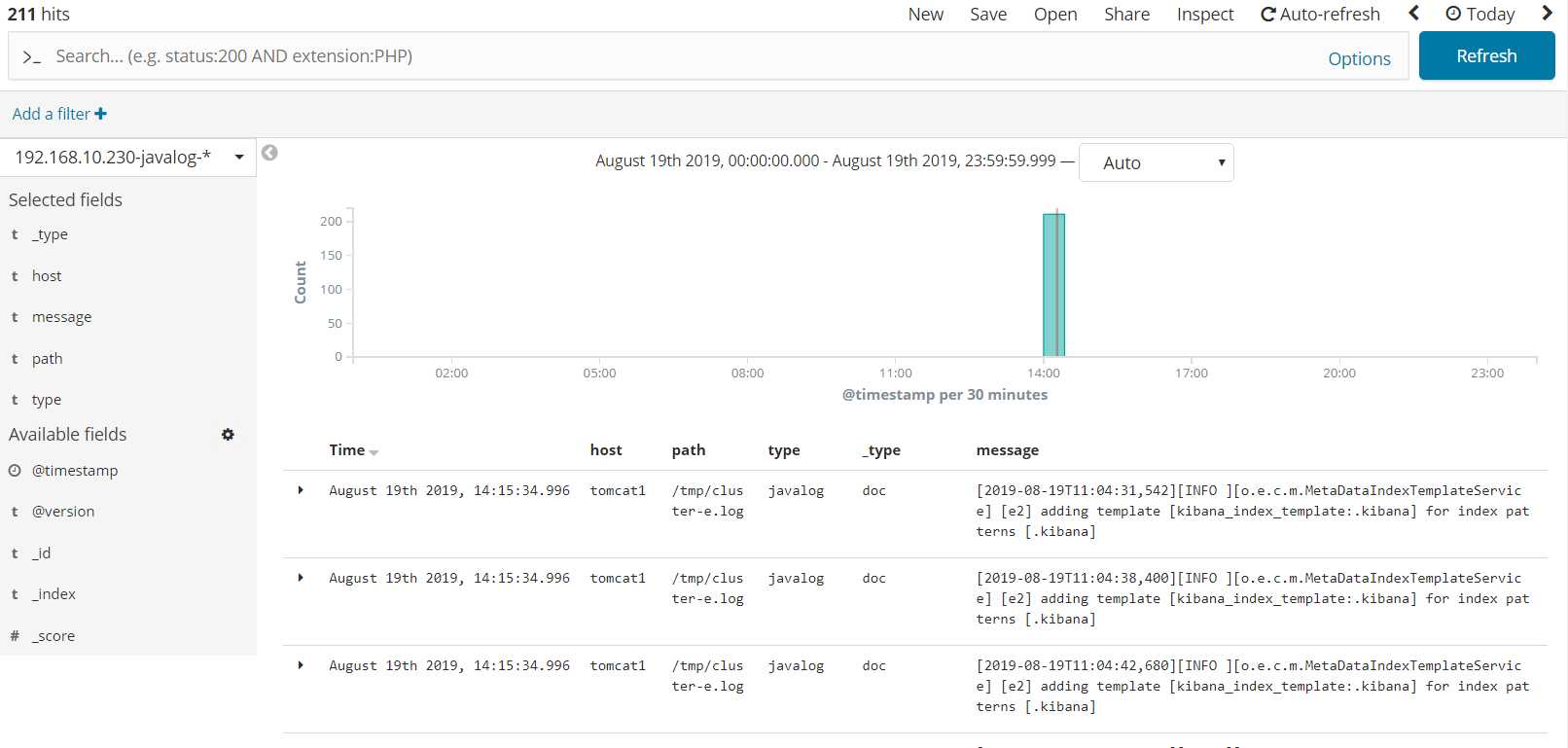
Task: Click the hash icon by _score field
Action: tap(15, 636)
